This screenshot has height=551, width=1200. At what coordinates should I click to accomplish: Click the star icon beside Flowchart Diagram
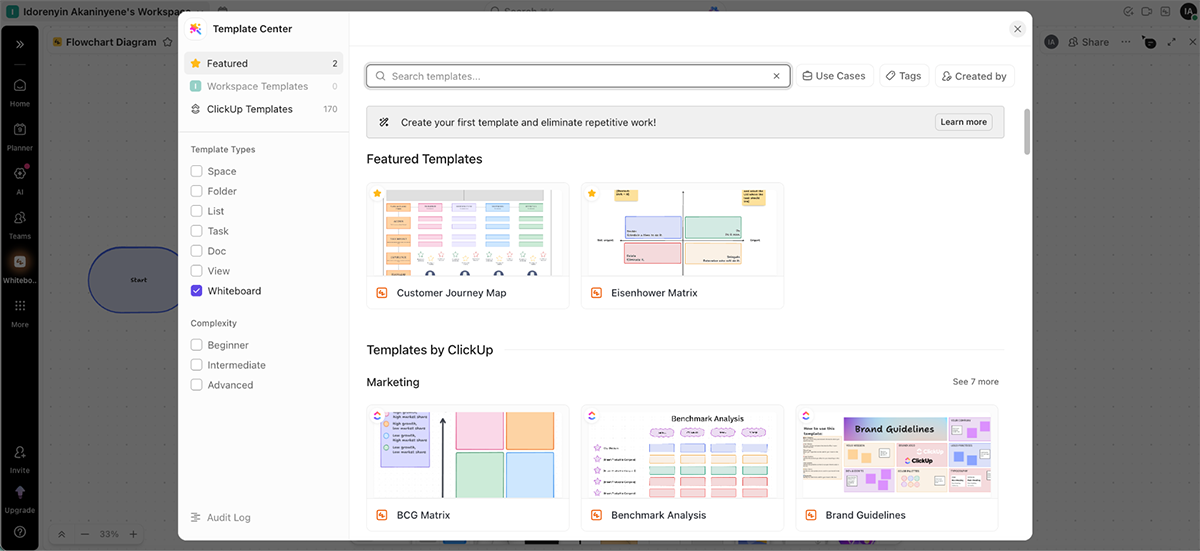pyautogui.click(x=167, y=42)
